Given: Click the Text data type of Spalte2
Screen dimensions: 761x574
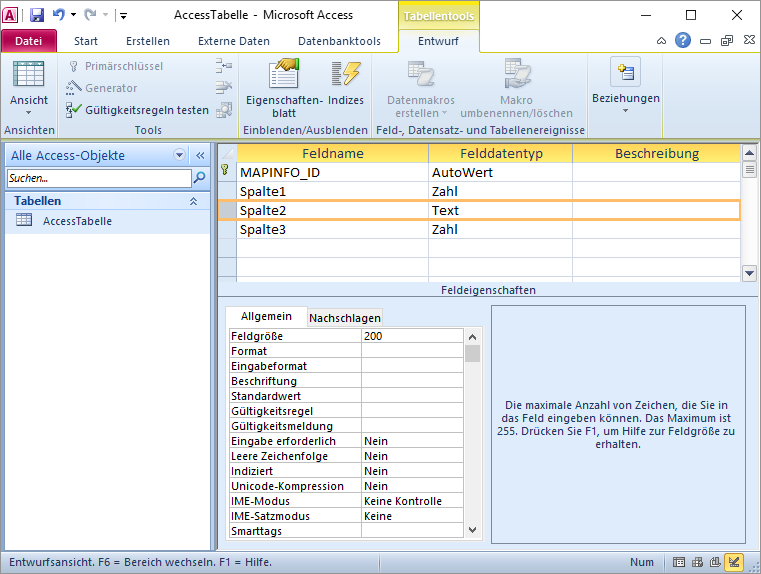Looking at the screenshot, I should tap(500, 210).
